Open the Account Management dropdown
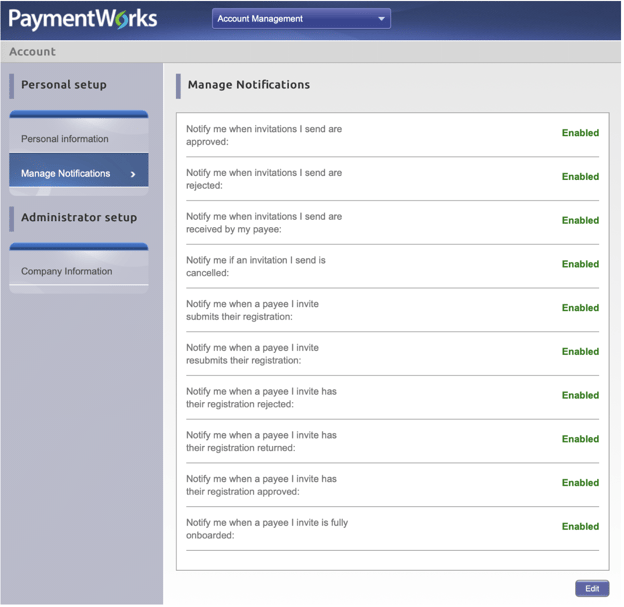Image resolution: width=624 pixels, height=607 pixels. [x=302, y=19]
